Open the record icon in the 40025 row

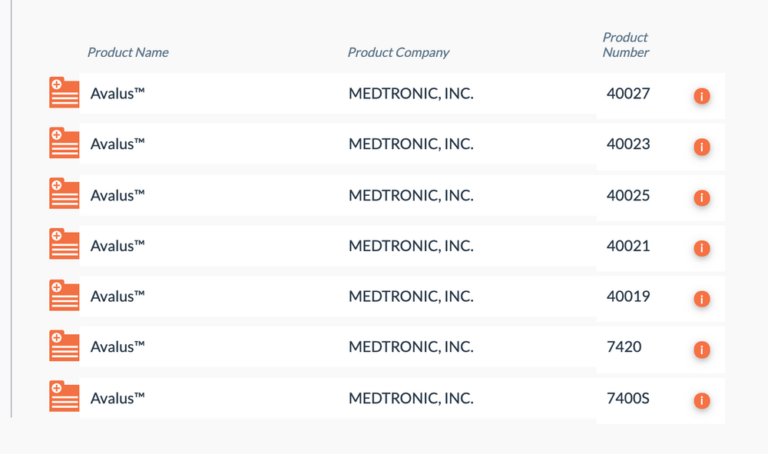(x=64, y=193)
